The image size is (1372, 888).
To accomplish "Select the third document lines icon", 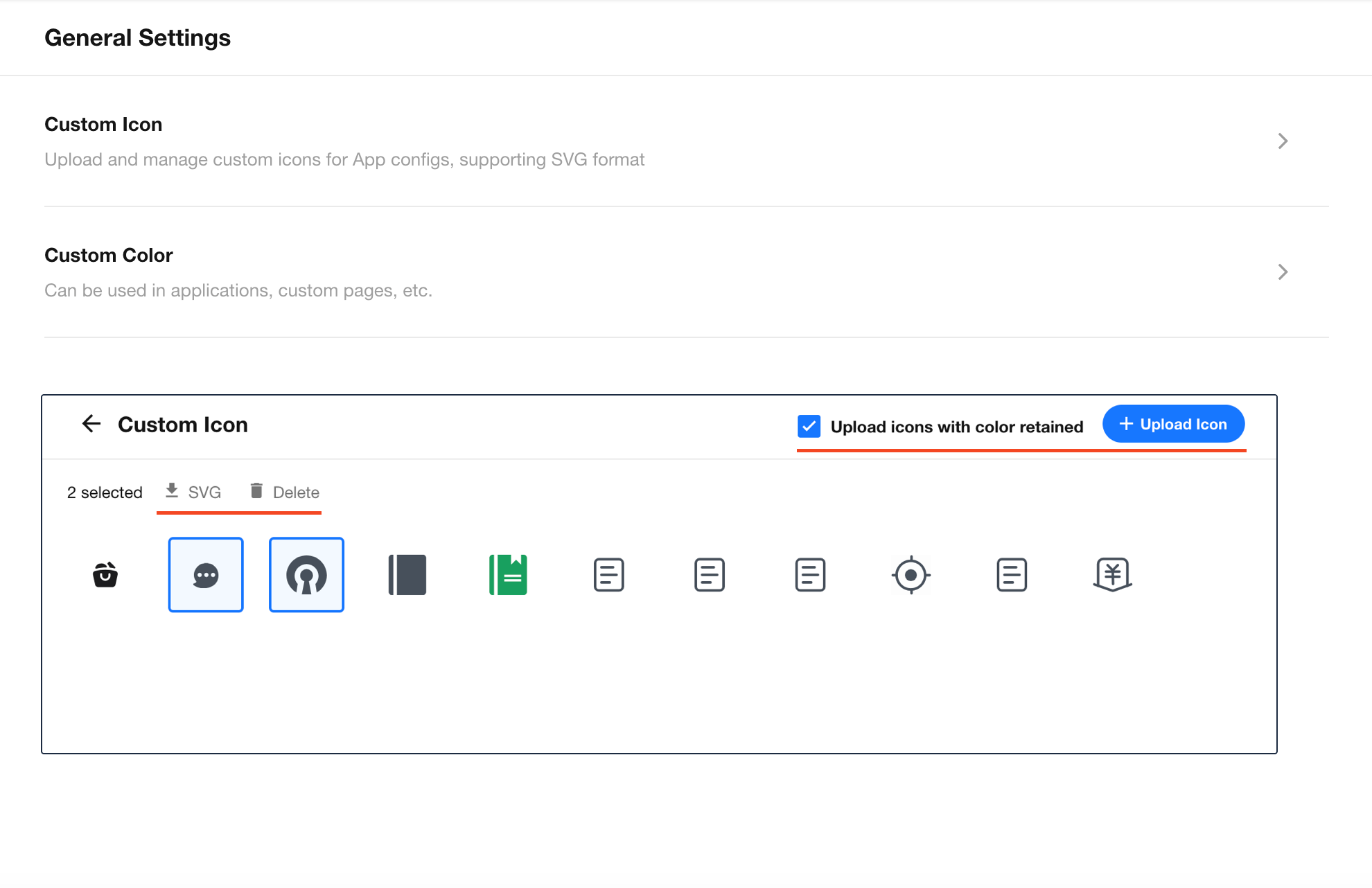I will click(810, 575).
